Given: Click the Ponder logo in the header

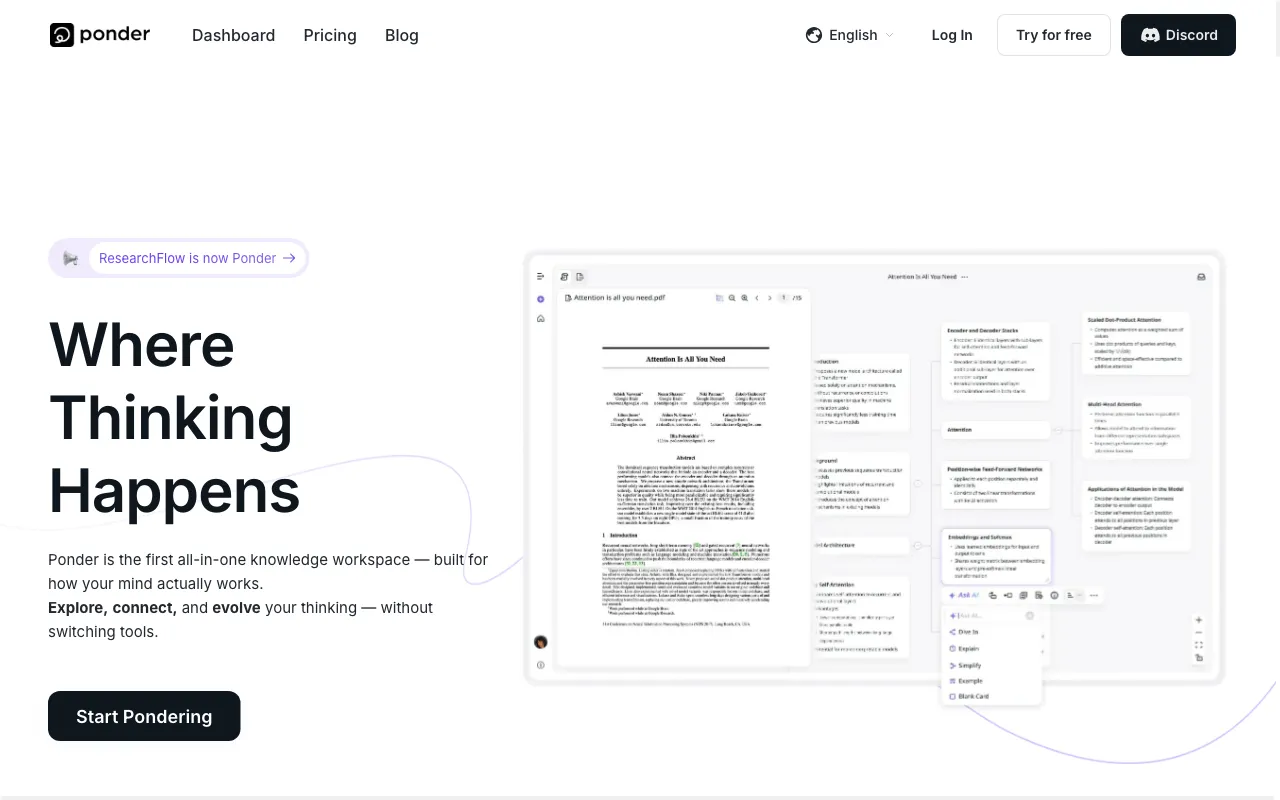Looking at the screenshot, I should click(x=100, y=35).
